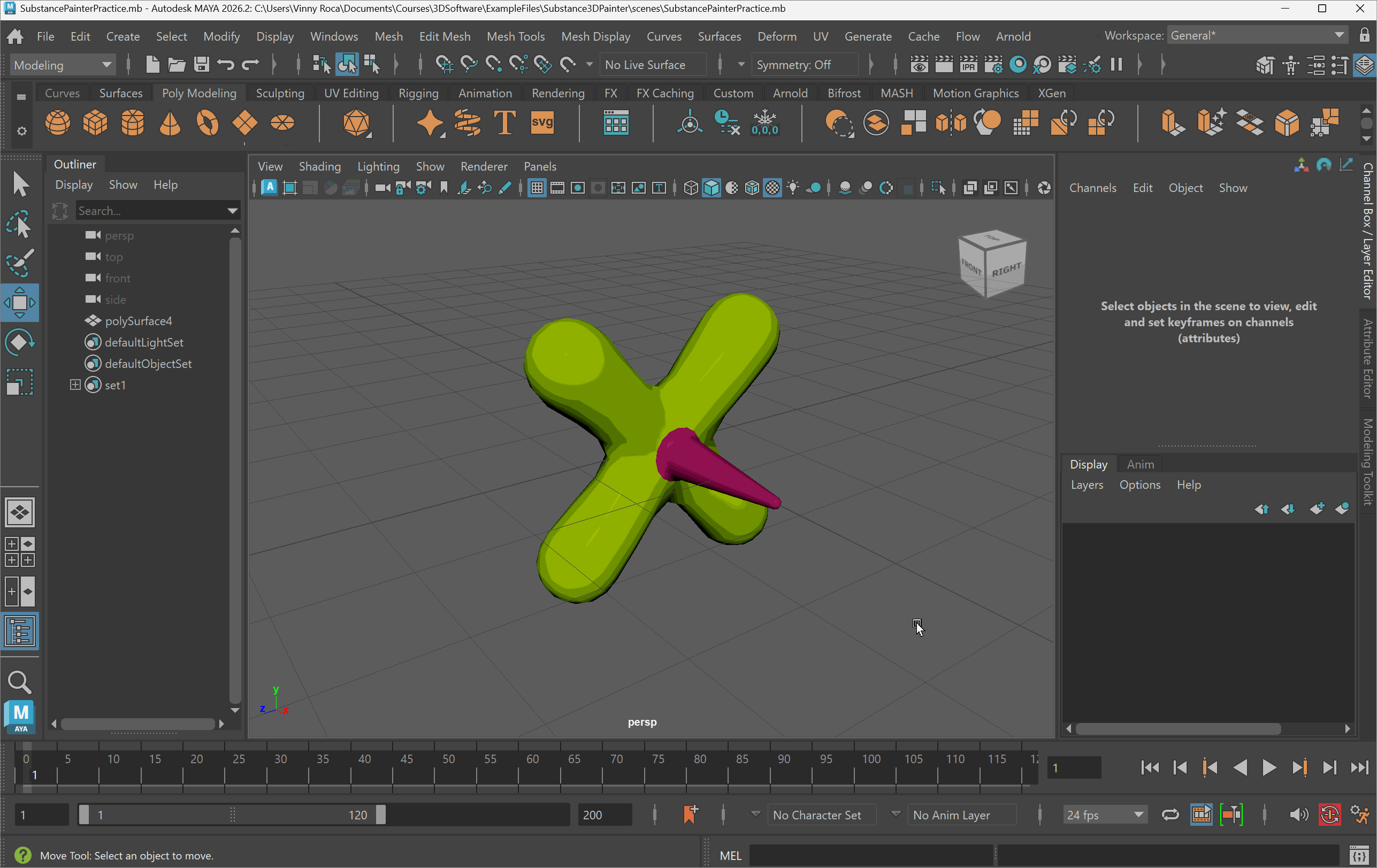Click the polygon sphere shelf icon
Screen dimensions: 1377x868
(58, 122)
